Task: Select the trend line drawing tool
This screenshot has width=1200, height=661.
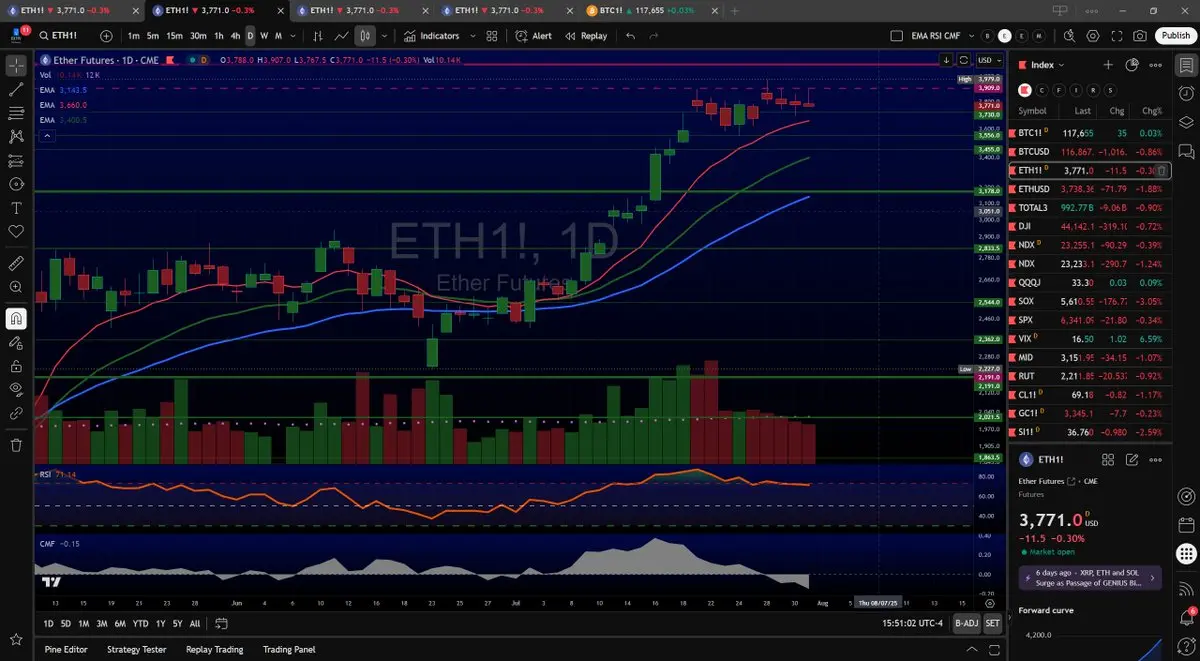Action: coord(16,89)
